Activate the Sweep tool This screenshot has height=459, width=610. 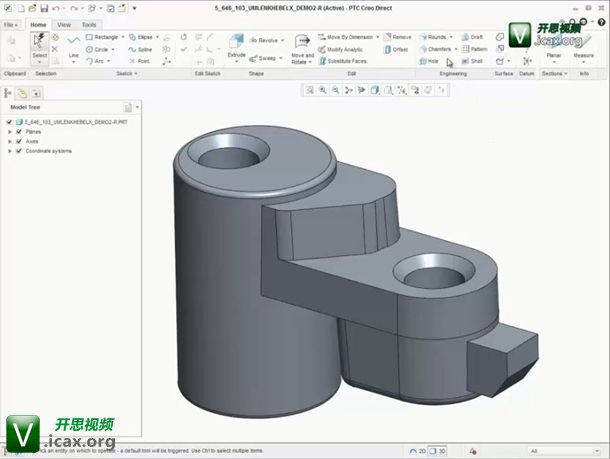click(266, 60)
